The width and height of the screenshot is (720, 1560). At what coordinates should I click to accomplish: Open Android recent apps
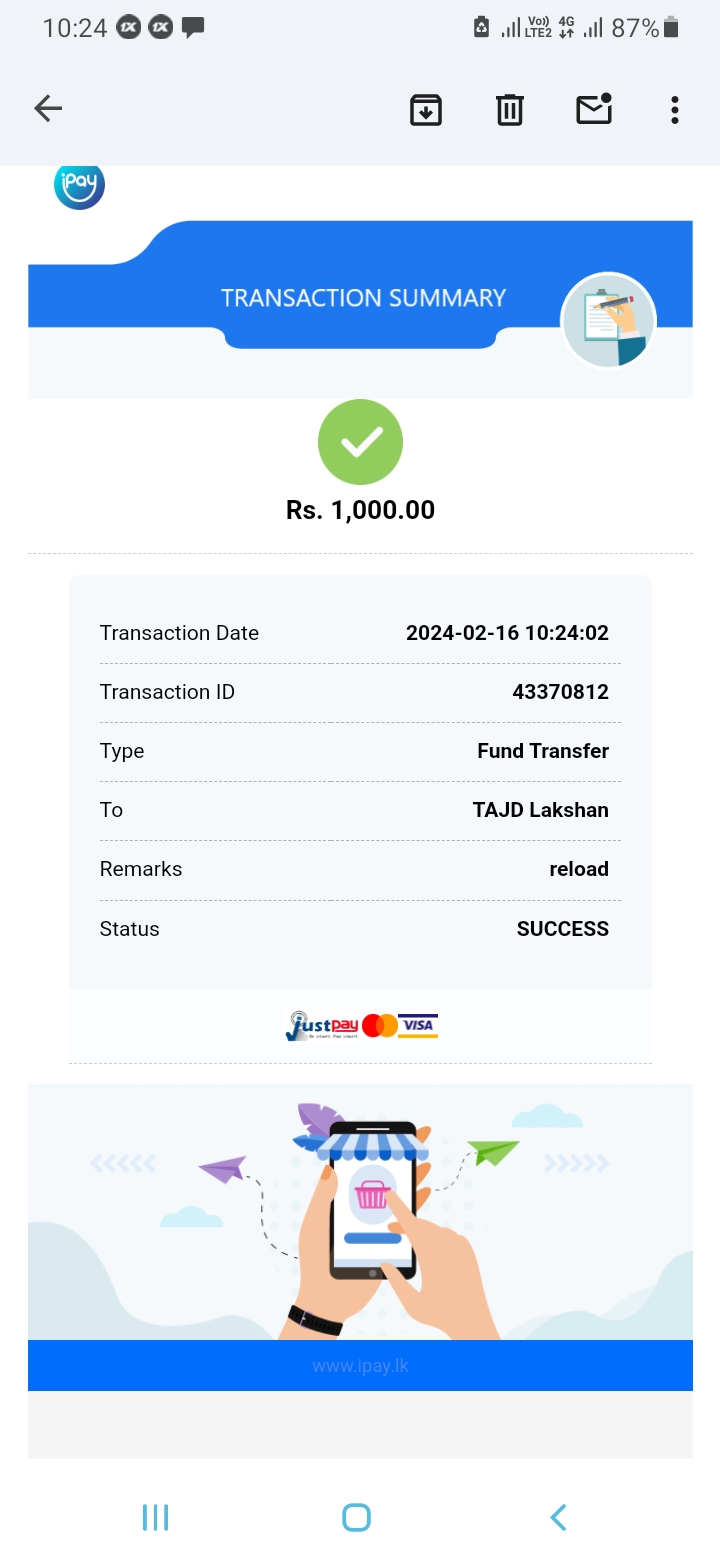(155, 1517)
